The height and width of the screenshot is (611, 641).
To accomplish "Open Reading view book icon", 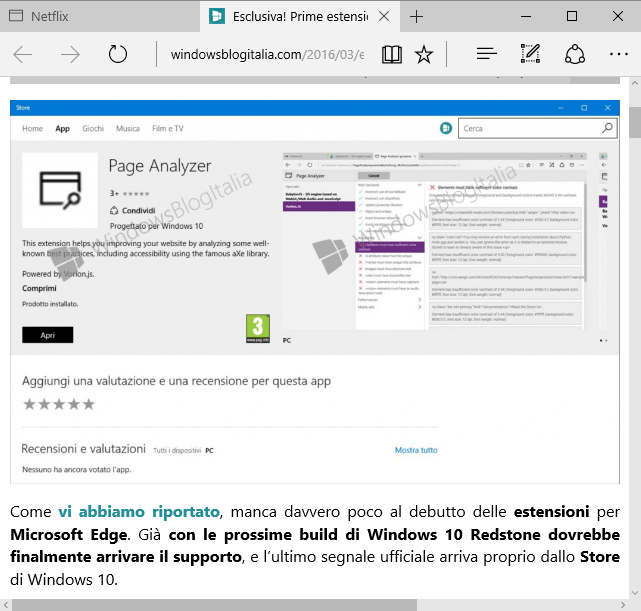I will tap(392, 54).
